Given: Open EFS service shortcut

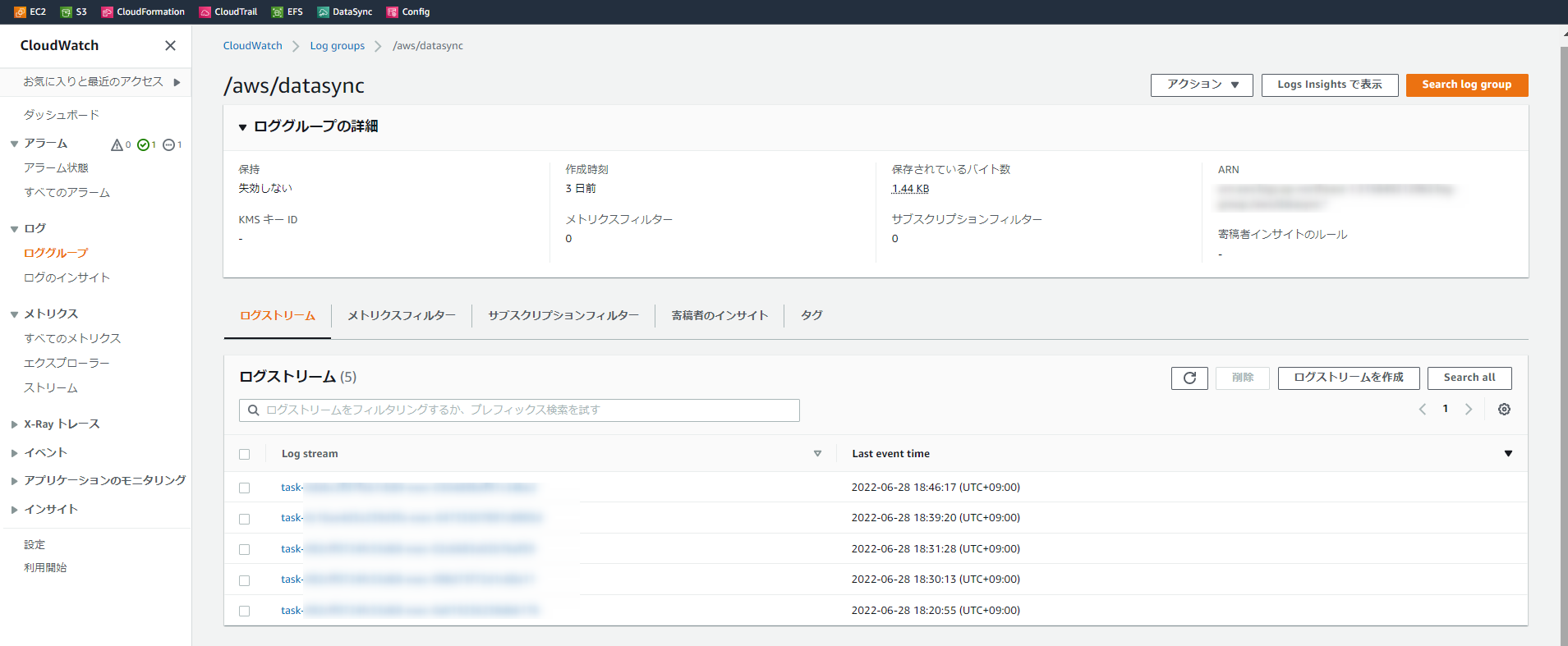Looking at the screenshot, I should 287,12.
